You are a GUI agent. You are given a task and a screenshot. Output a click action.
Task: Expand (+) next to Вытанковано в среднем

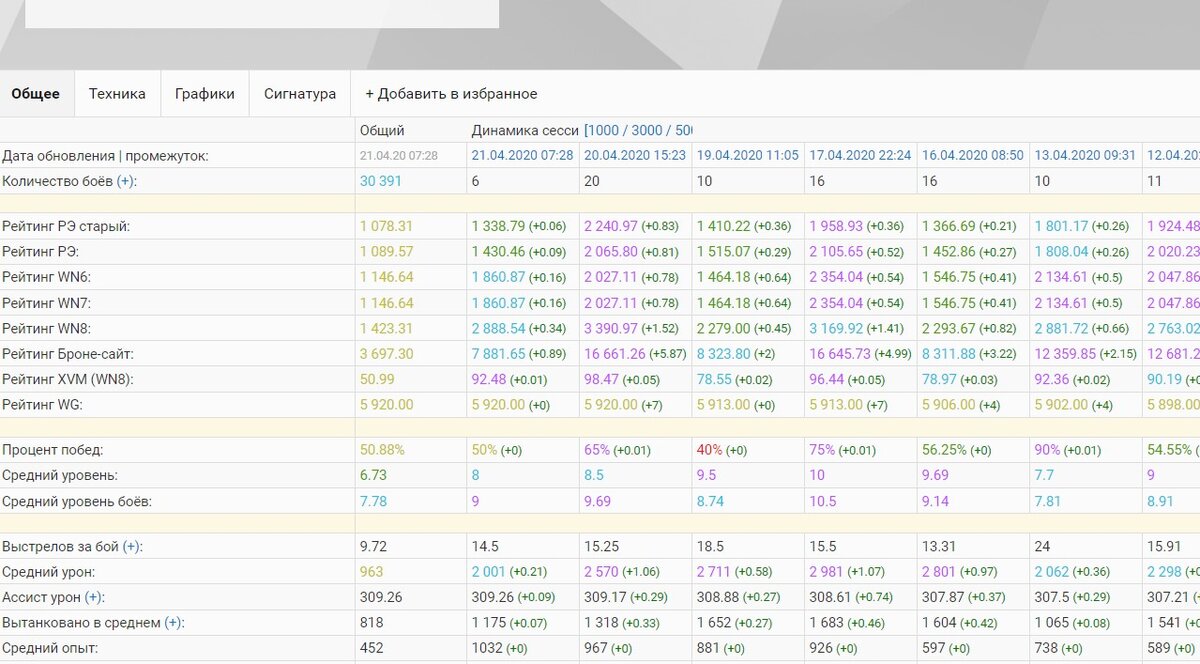click(x=173, y=623)
